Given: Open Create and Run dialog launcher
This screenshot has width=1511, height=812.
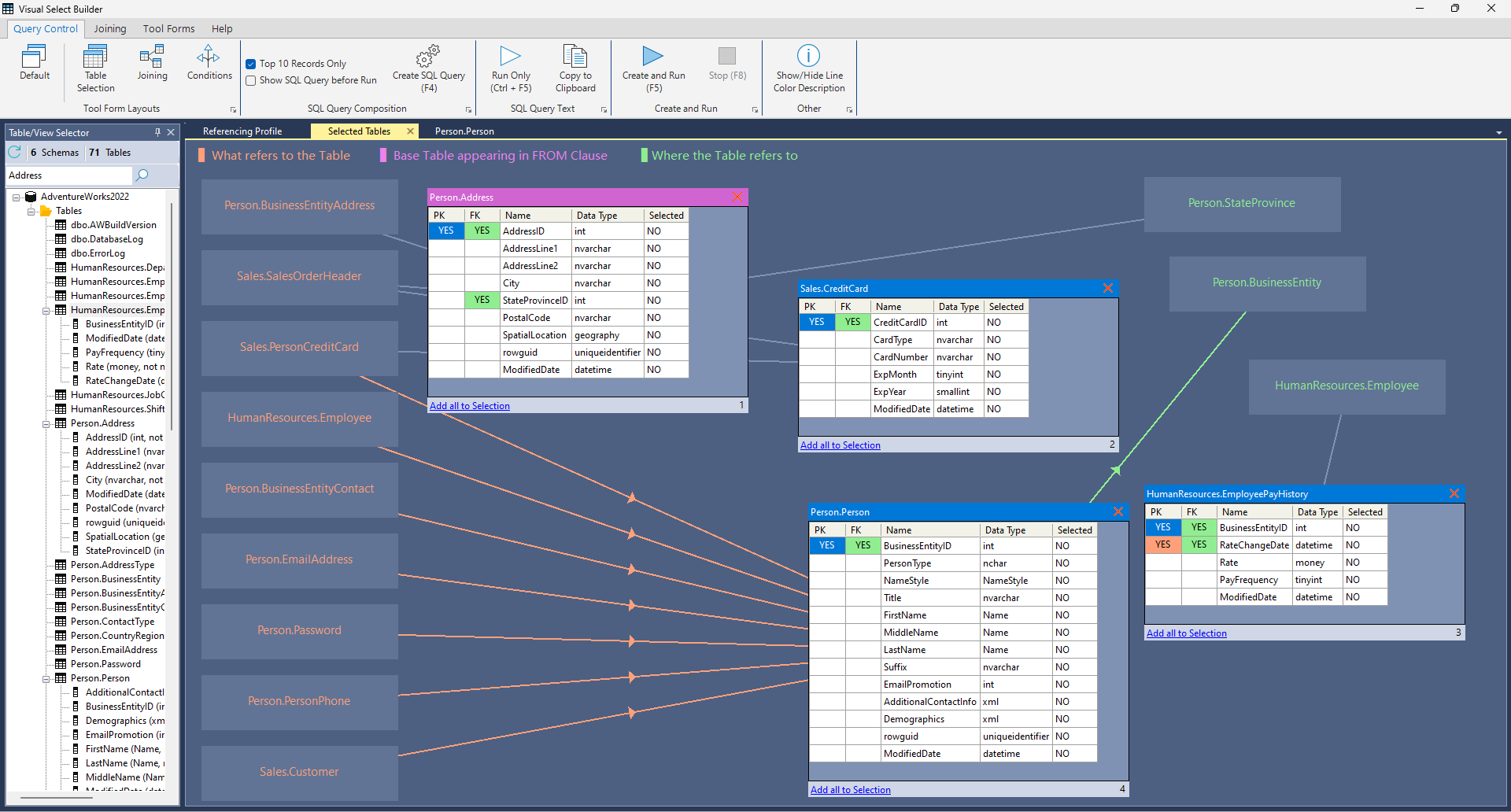Looking at the screenshot, I should (755, 109).
